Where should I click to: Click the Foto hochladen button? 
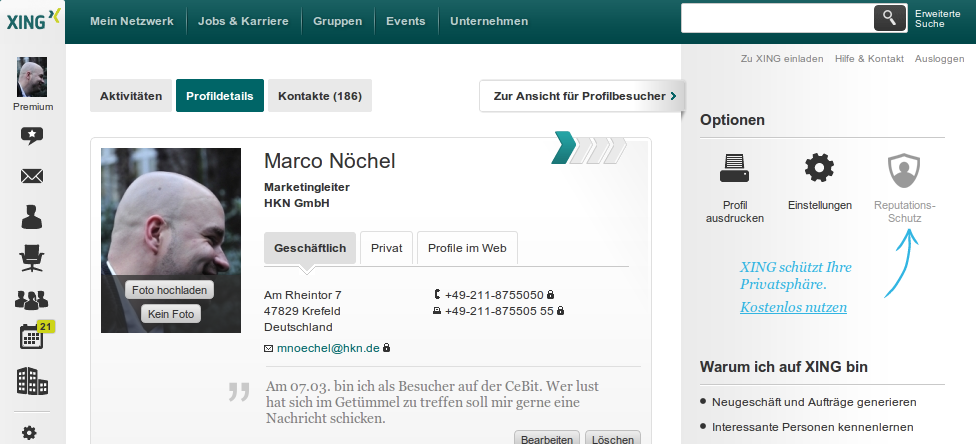pyautogui.click(x=169, y=290)
